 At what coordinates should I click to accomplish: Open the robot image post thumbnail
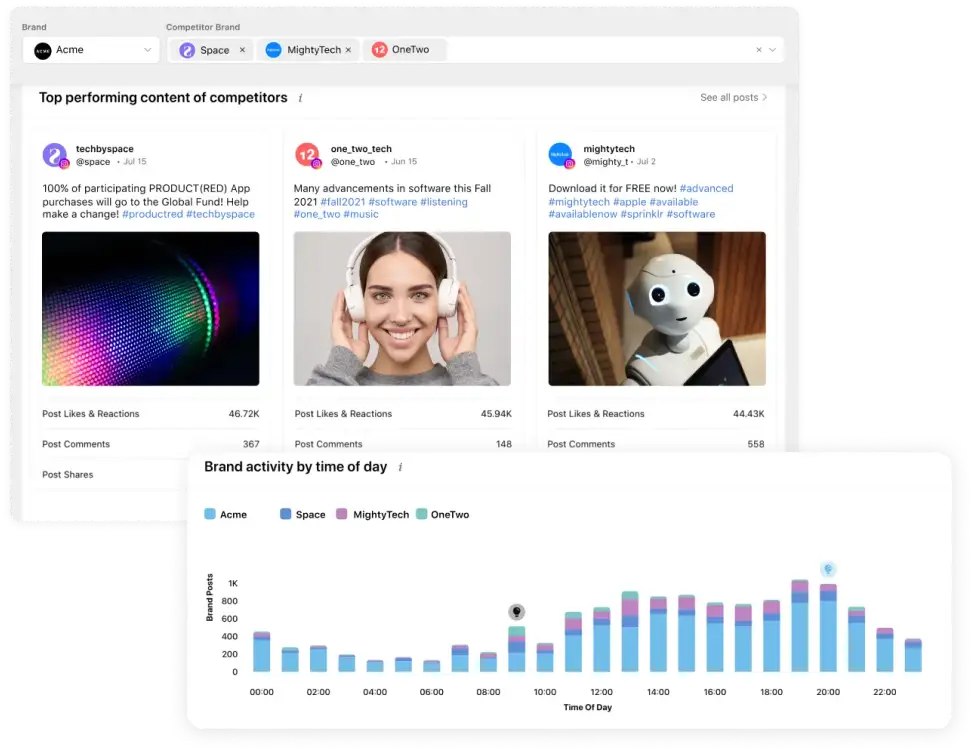pyautogui.click(x=657, y=308)
